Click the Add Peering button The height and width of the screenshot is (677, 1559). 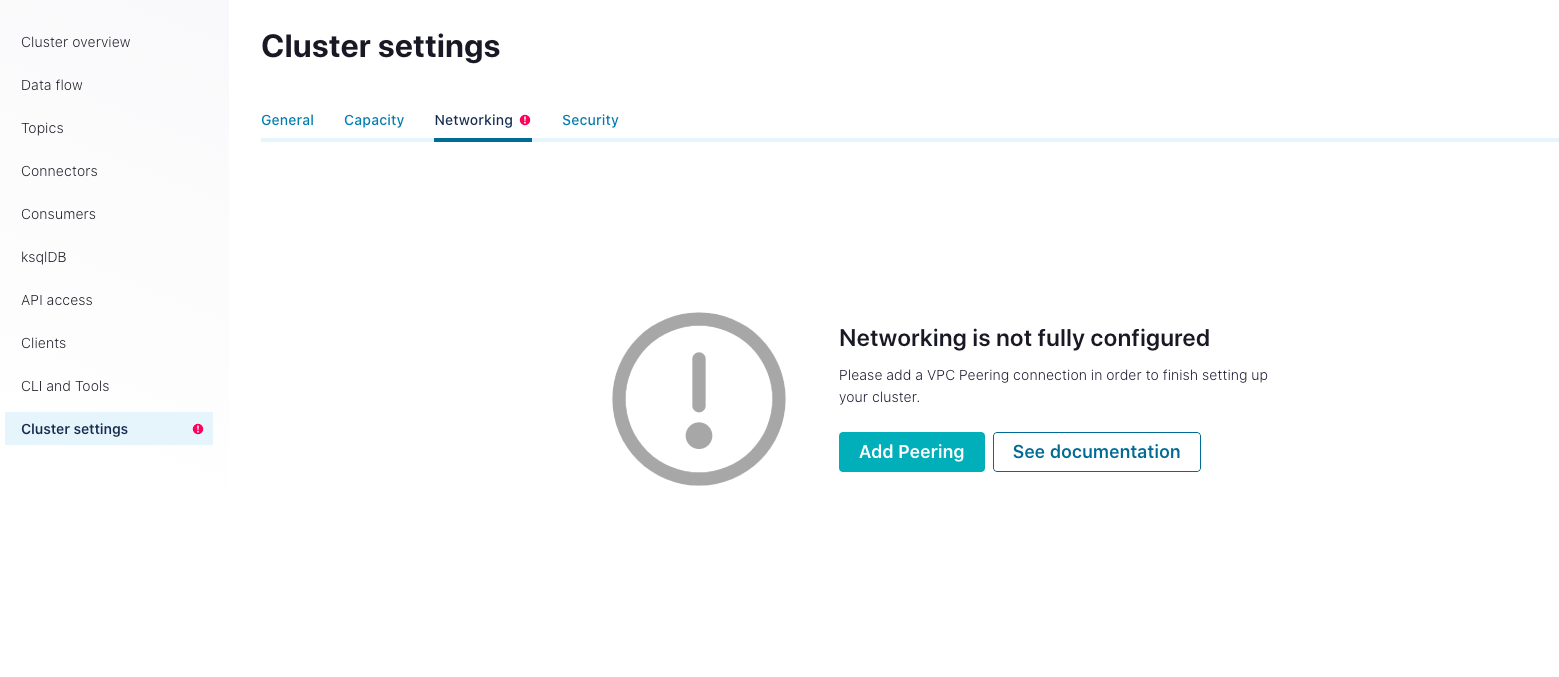coord(911,451)
